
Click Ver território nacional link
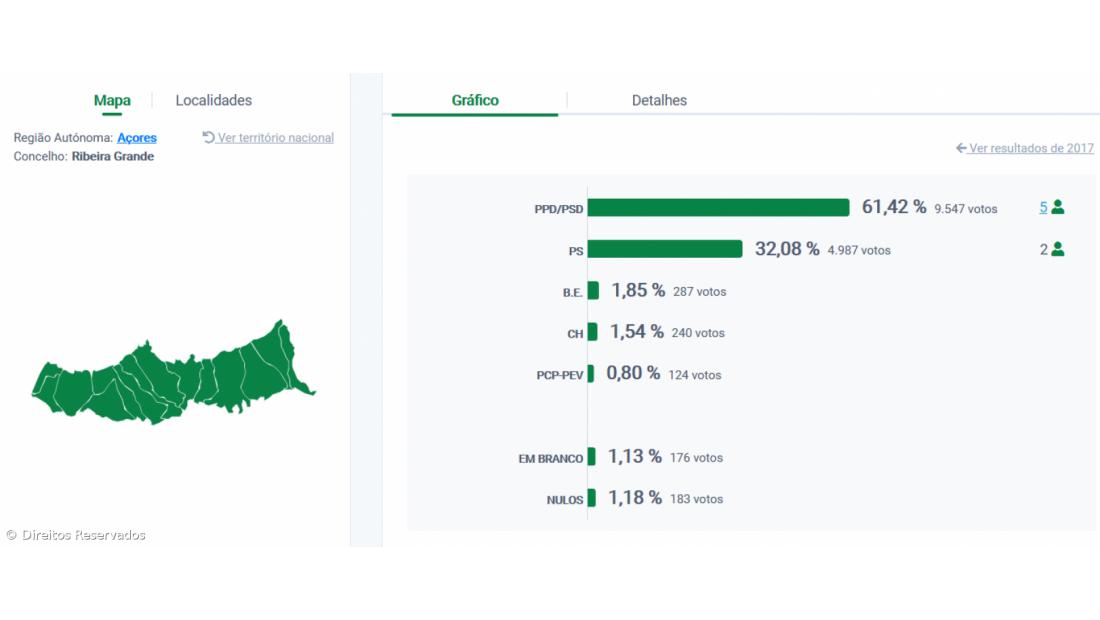[276, 138]
